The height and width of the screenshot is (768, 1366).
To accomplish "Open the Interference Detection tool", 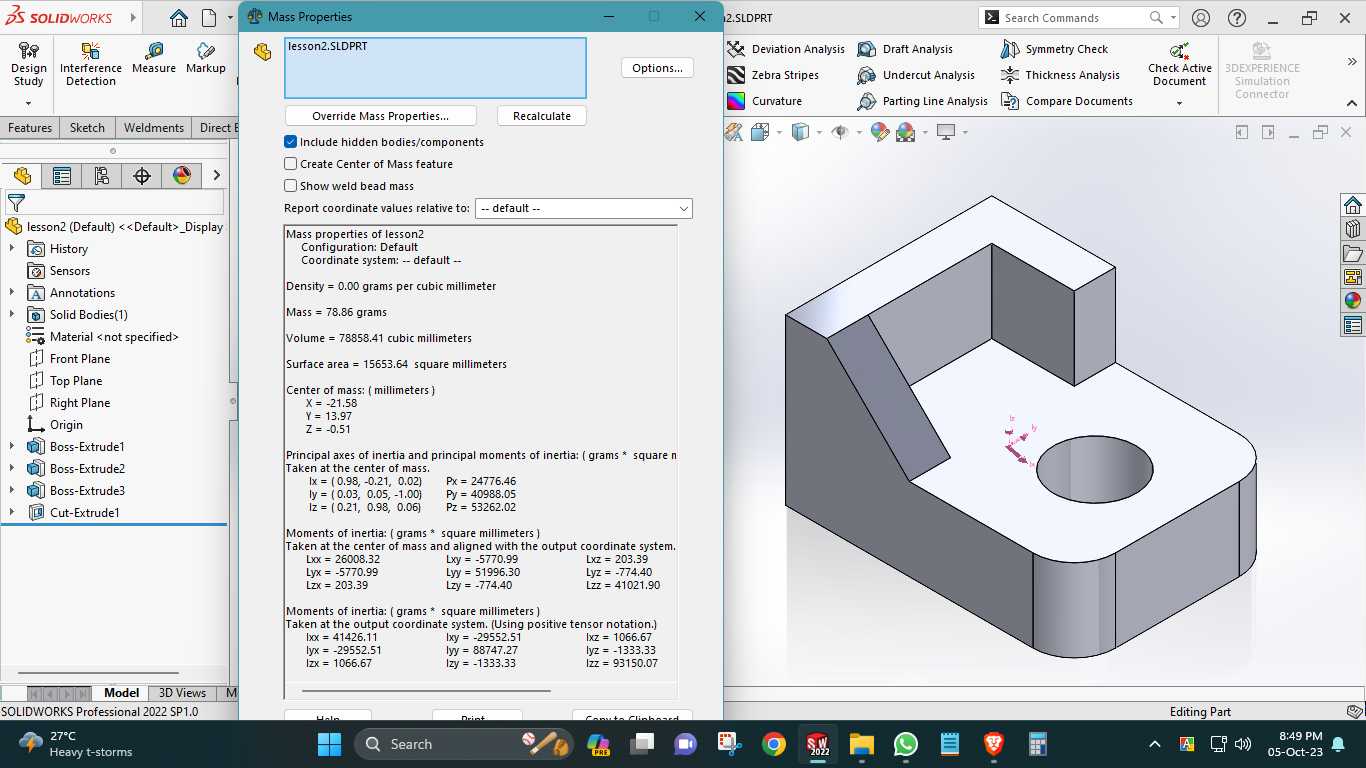I will 91,65.
